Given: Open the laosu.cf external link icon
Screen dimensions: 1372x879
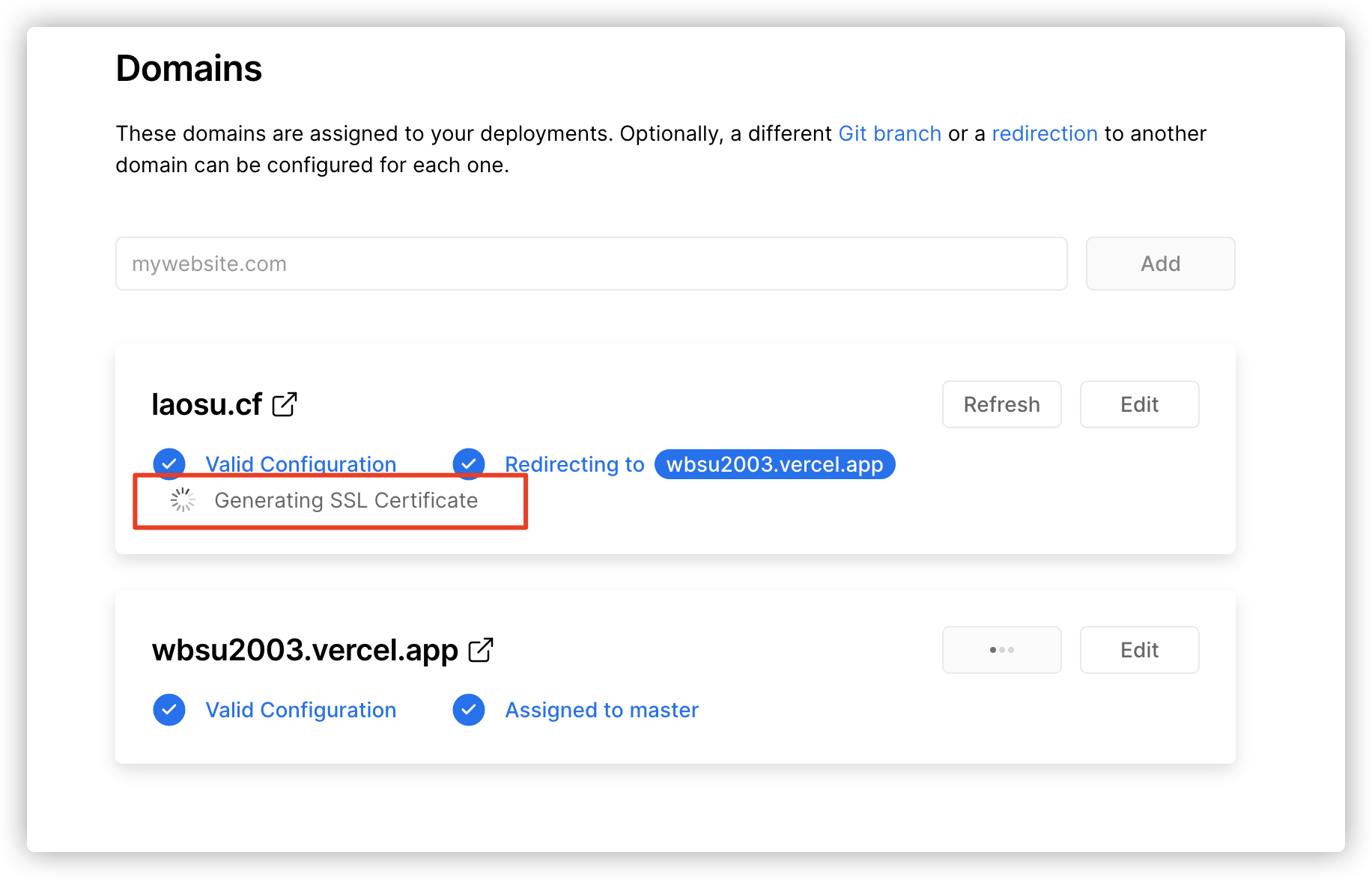Looking at the screenshot, I should (285, 404).
